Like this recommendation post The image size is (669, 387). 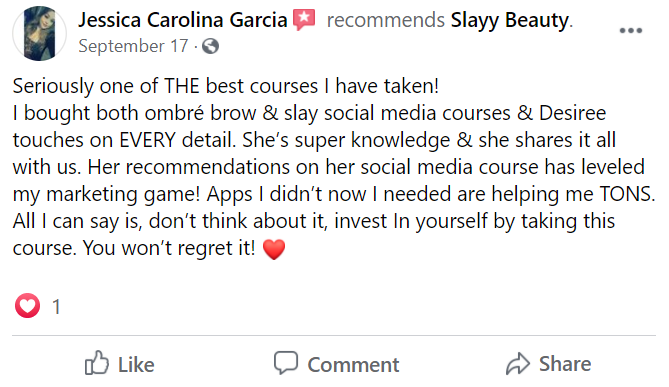point(119,364)
